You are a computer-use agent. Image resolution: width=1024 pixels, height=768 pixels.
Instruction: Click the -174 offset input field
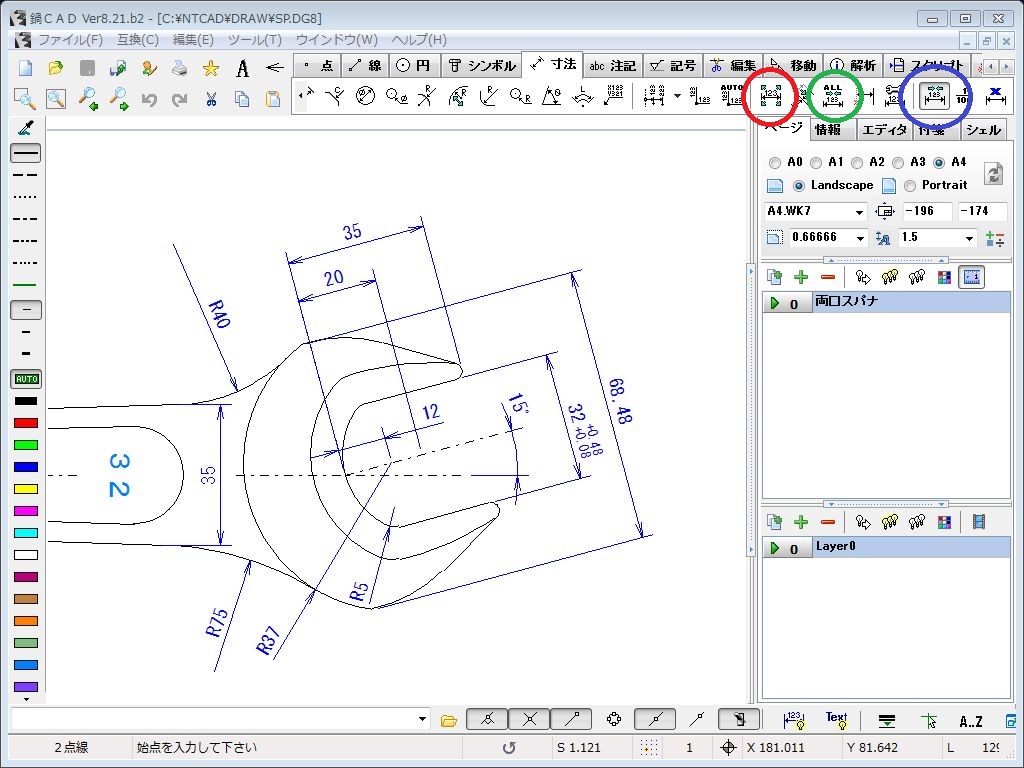click(982, 211)
